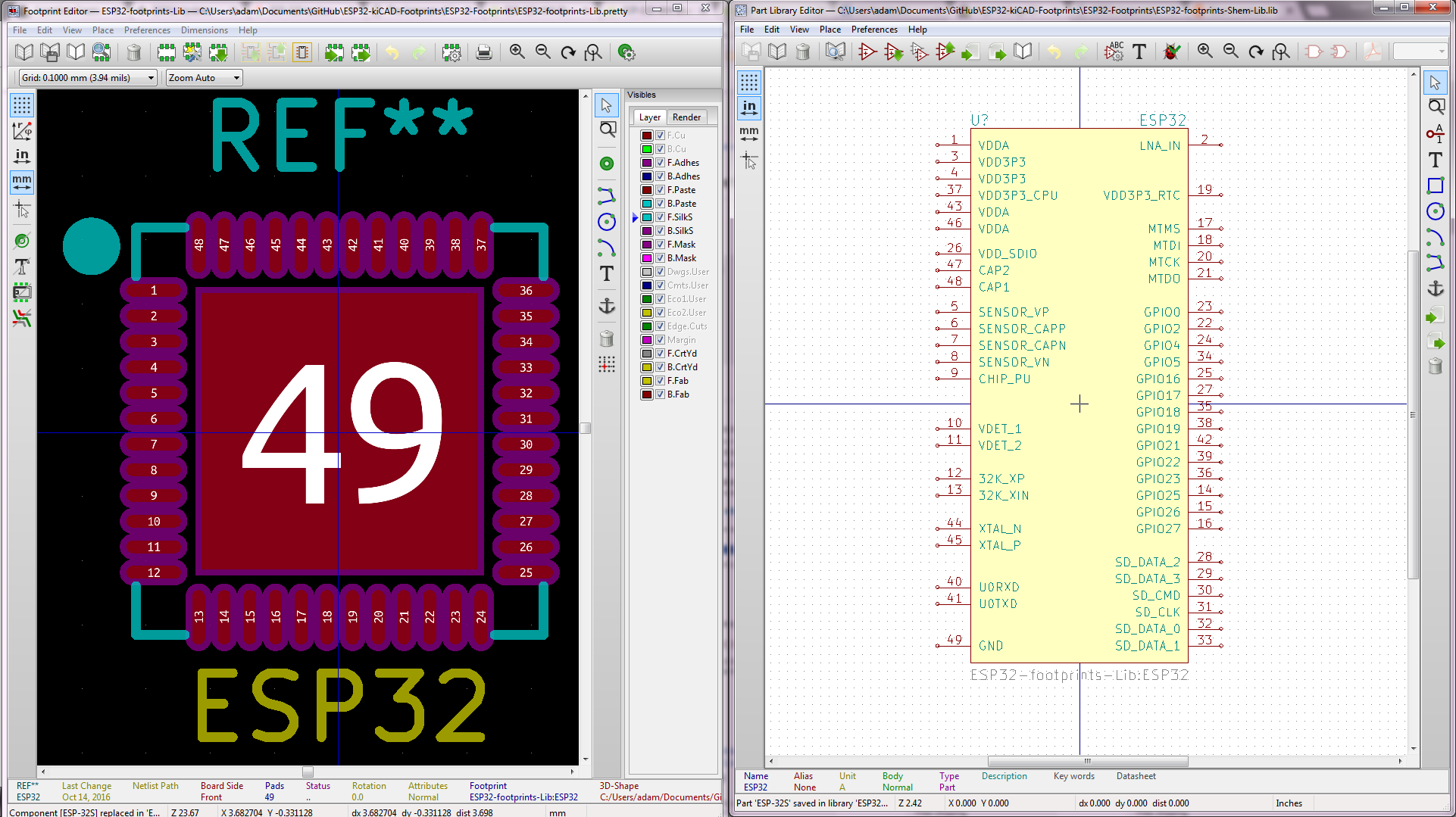Switch Part Library Editor units to inches
Image resolution: width=1456 pixels, height=817 pixels.
[749, 108]
